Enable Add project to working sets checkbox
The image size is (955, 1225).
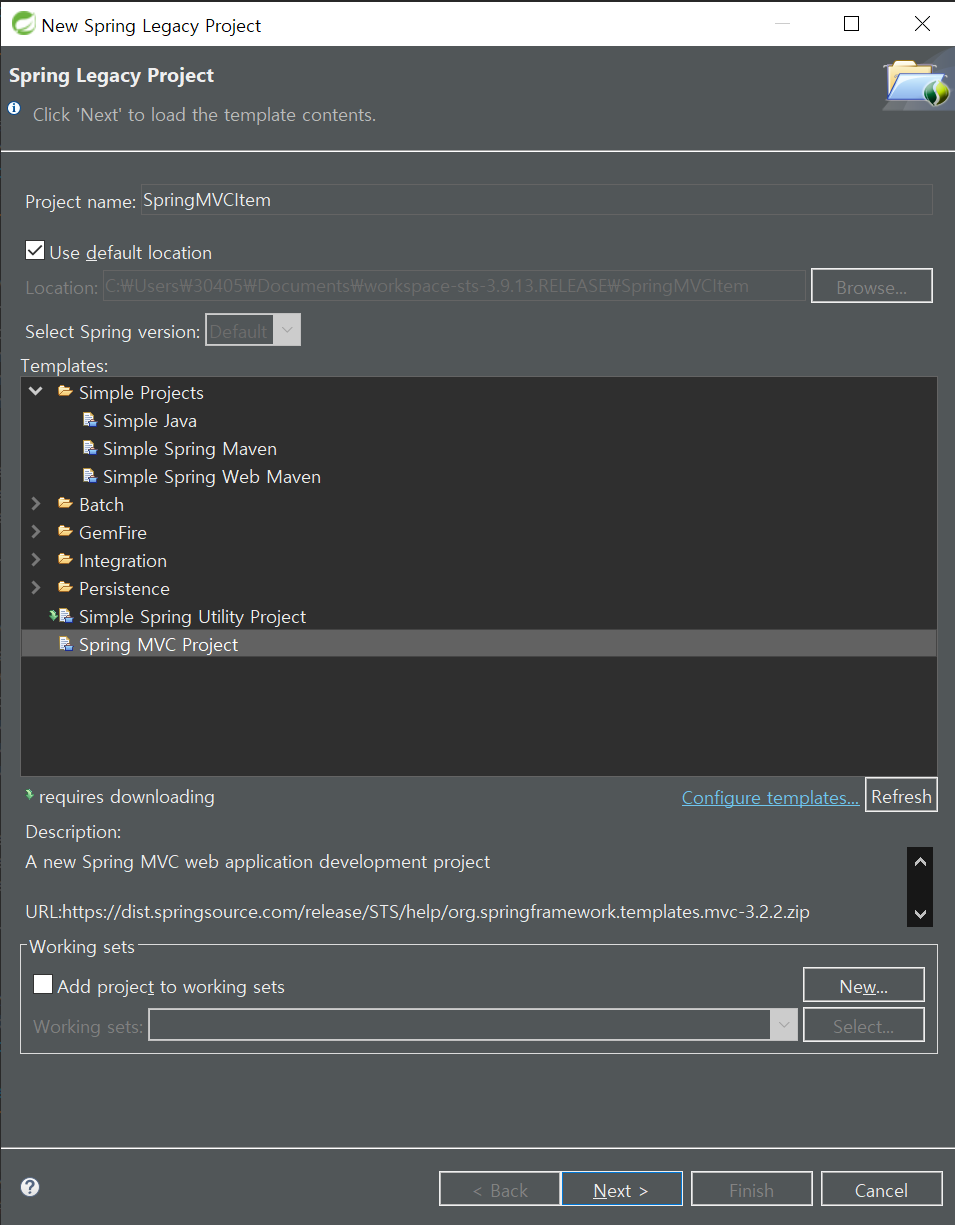pos(43,984)
